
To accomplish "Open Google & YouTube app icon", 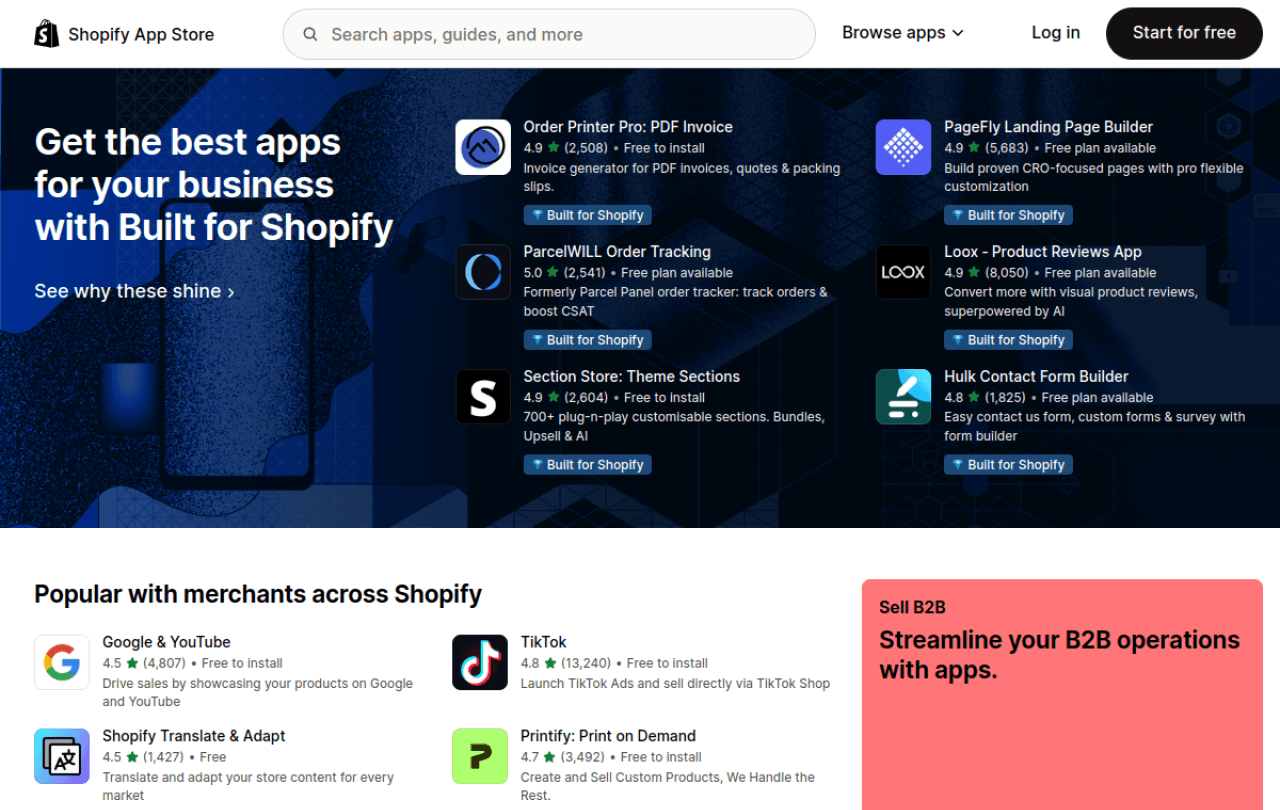I will tap(62, 662).
